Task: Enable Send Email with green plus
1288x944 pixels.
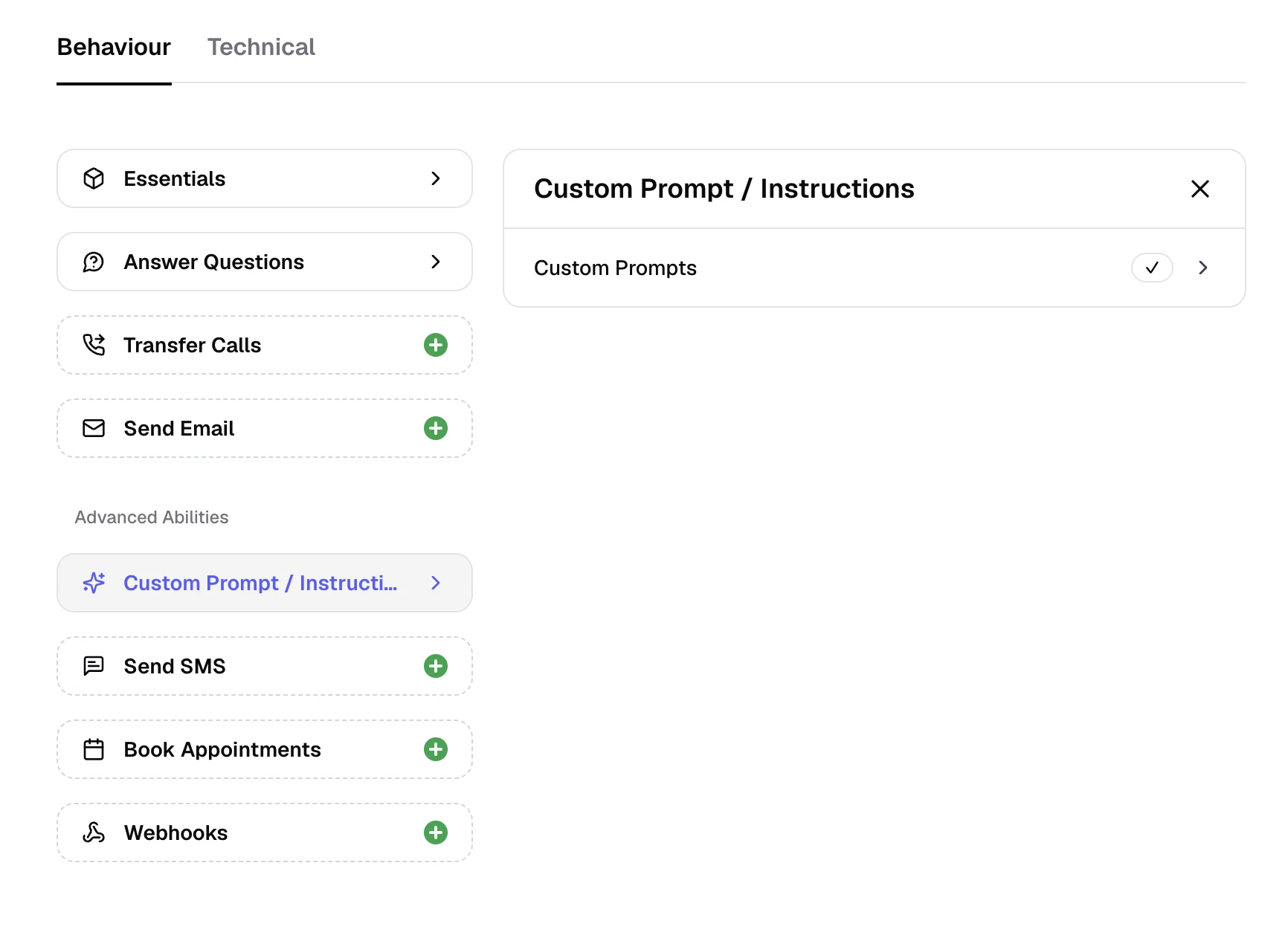Action: point(436,428)
